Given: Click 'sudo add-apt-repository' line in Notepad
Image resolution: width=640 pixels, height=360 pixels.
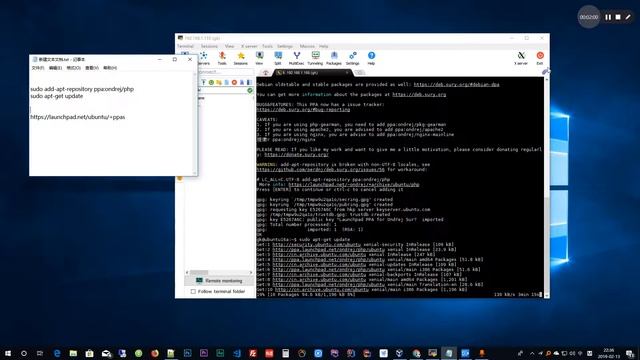Looking at the screenshot, I should click(82, 89).
